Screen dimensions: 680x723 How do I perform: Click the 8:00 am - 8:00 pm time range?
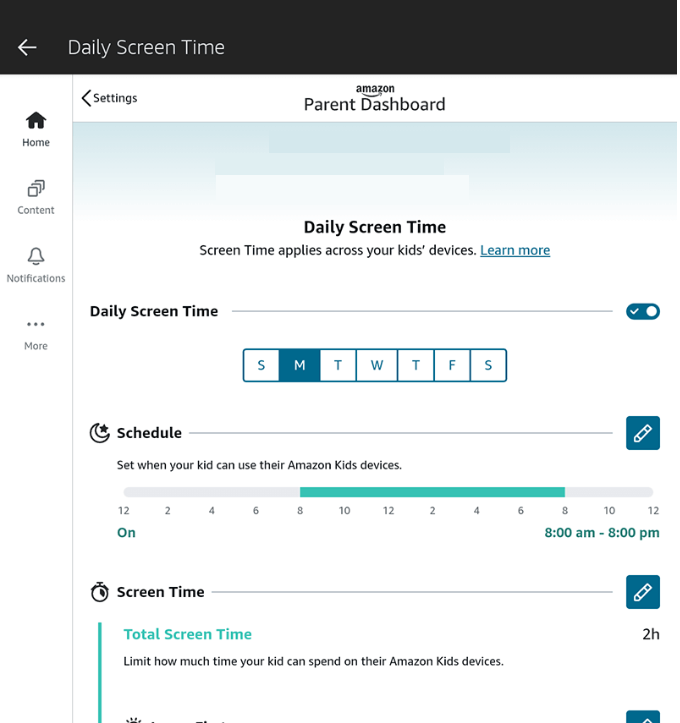(601, 533)
